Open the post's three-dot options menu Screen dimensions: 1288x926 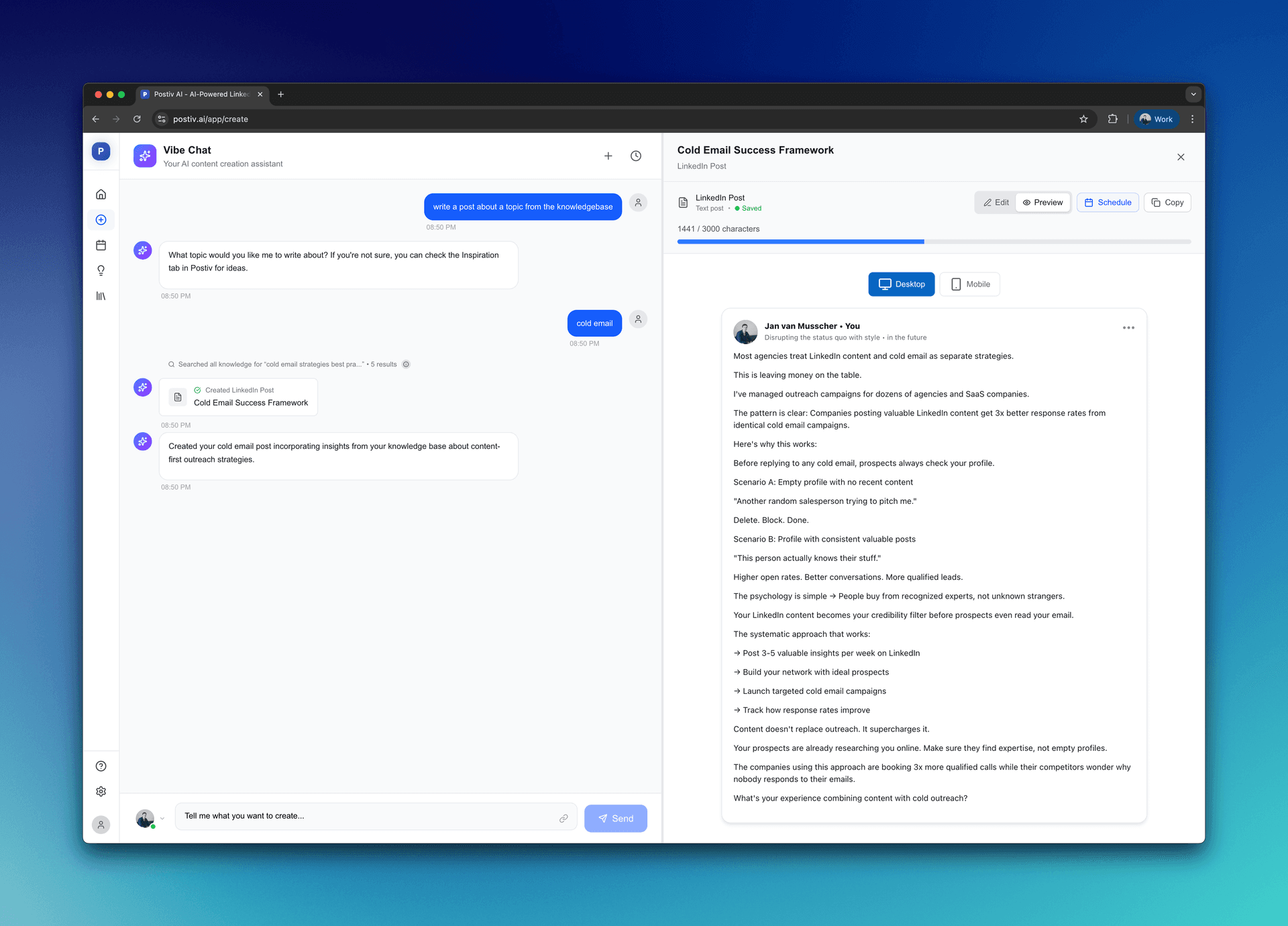coord(1128,328)
